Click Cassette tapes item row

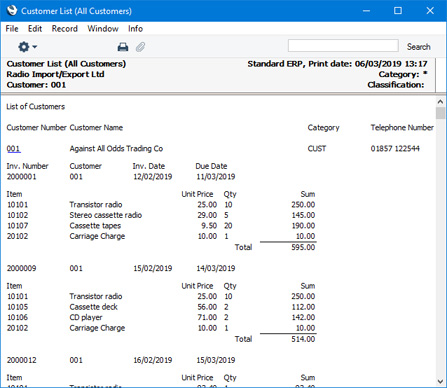click(161, 226)
